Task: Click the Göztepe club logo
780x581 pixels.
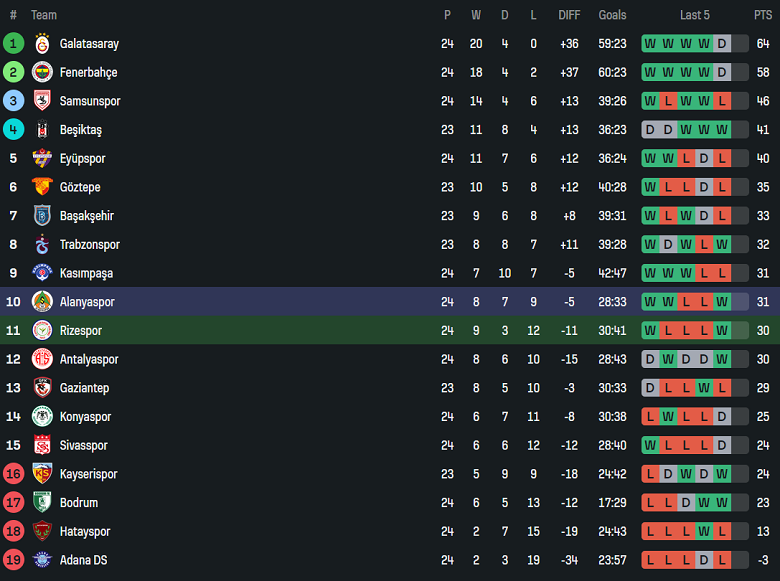Action: click(x=42, y=187)
